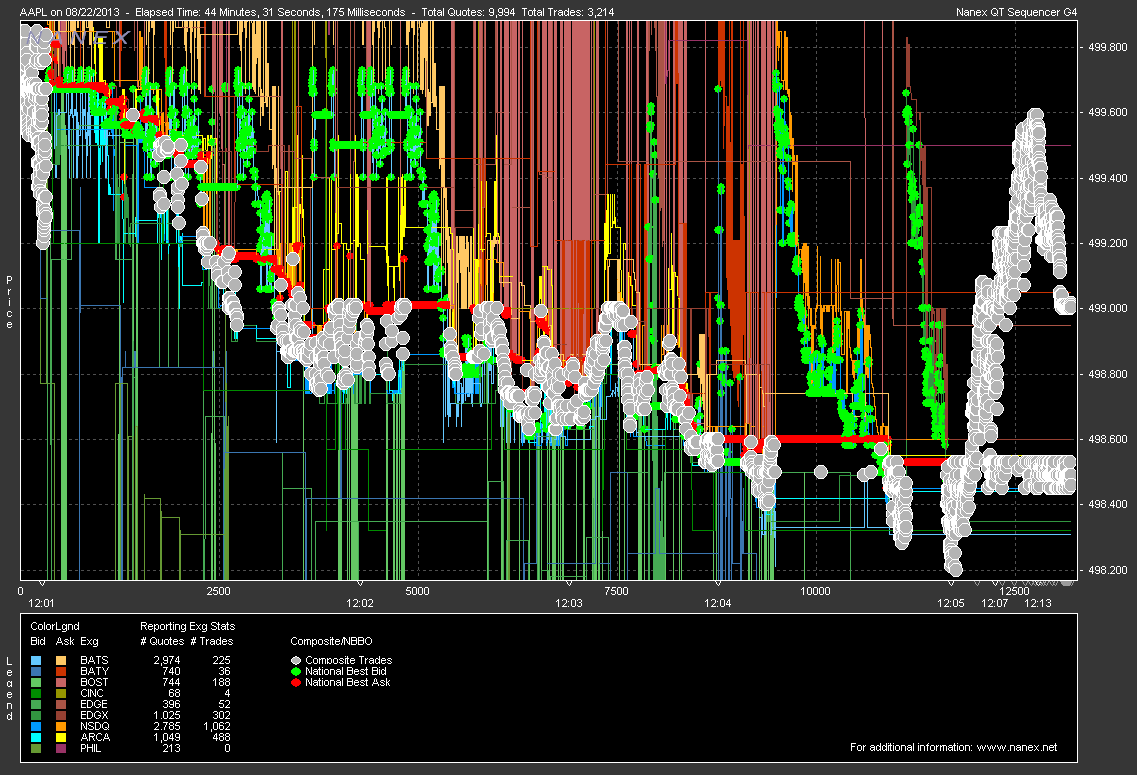The height and width of the screenshot is (775, 1137).
Task: Select the BATY ask color swatch
Action: [61, 671]
